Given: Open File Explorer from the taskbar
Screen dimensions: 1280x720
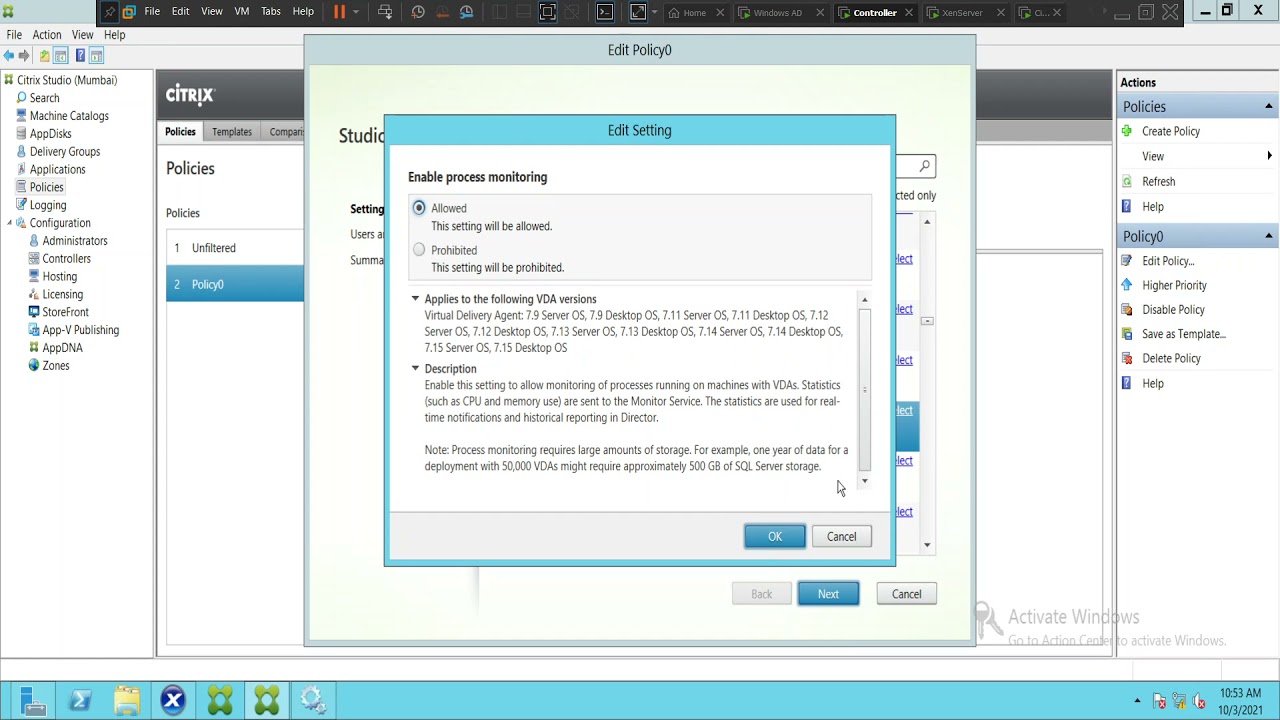Looking at the screenshot, I should click(x=127, y=700).
